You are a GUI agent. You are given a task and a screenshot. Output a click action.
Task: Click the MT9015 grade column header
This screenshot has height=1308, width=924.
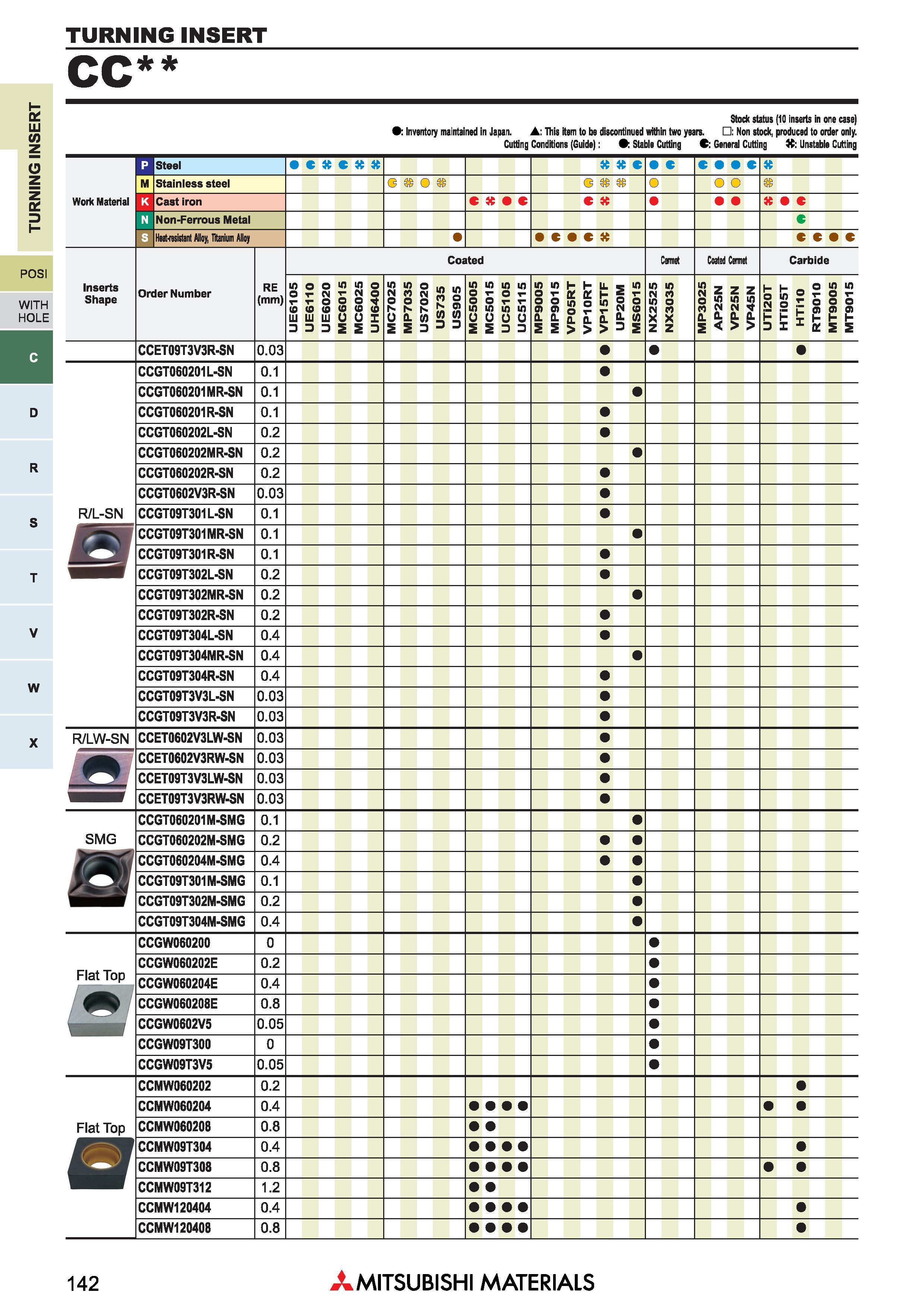pyautogui.click(x=850, y=308)
